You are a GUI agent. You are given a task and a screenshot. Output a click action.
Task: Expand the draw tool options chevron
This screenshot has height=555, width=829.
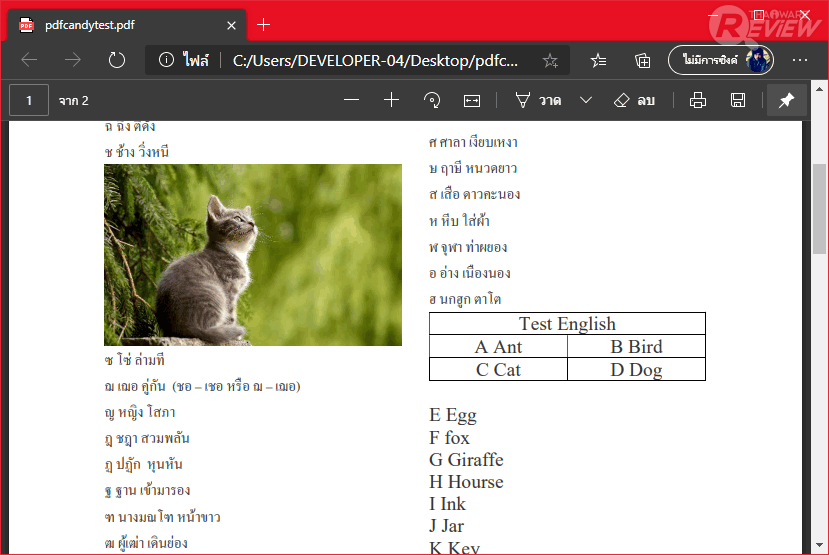click(x=586, y=100)
